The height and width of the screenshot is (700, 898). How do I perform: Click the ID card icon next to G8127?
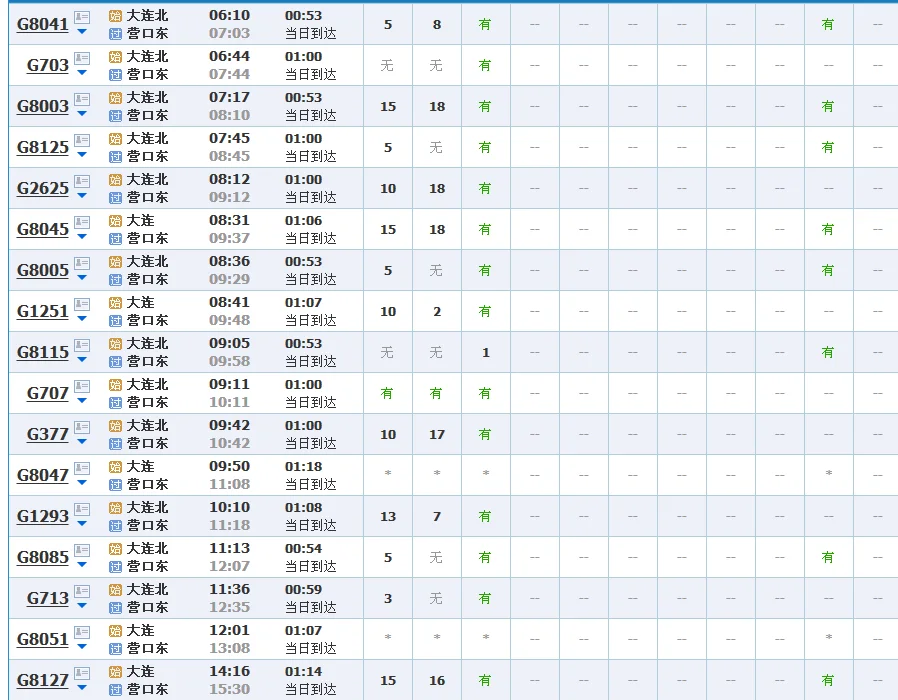click(x=82, y=673)
